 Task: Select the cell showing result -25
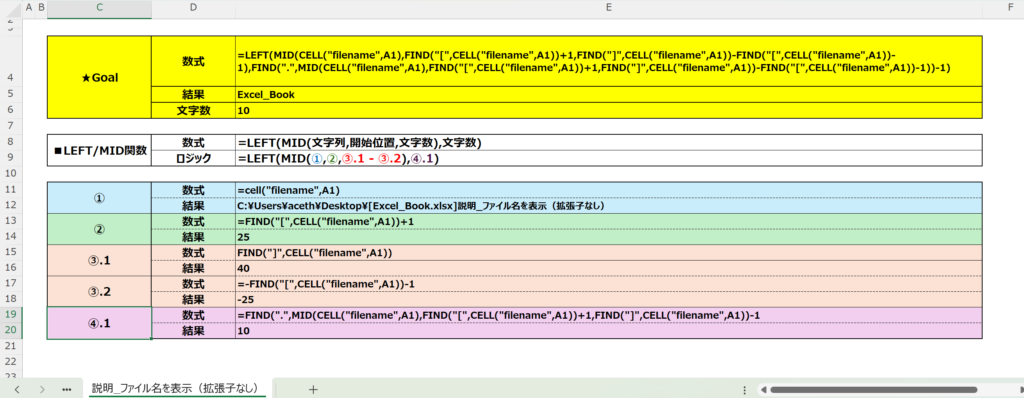[x=609, y=299]
